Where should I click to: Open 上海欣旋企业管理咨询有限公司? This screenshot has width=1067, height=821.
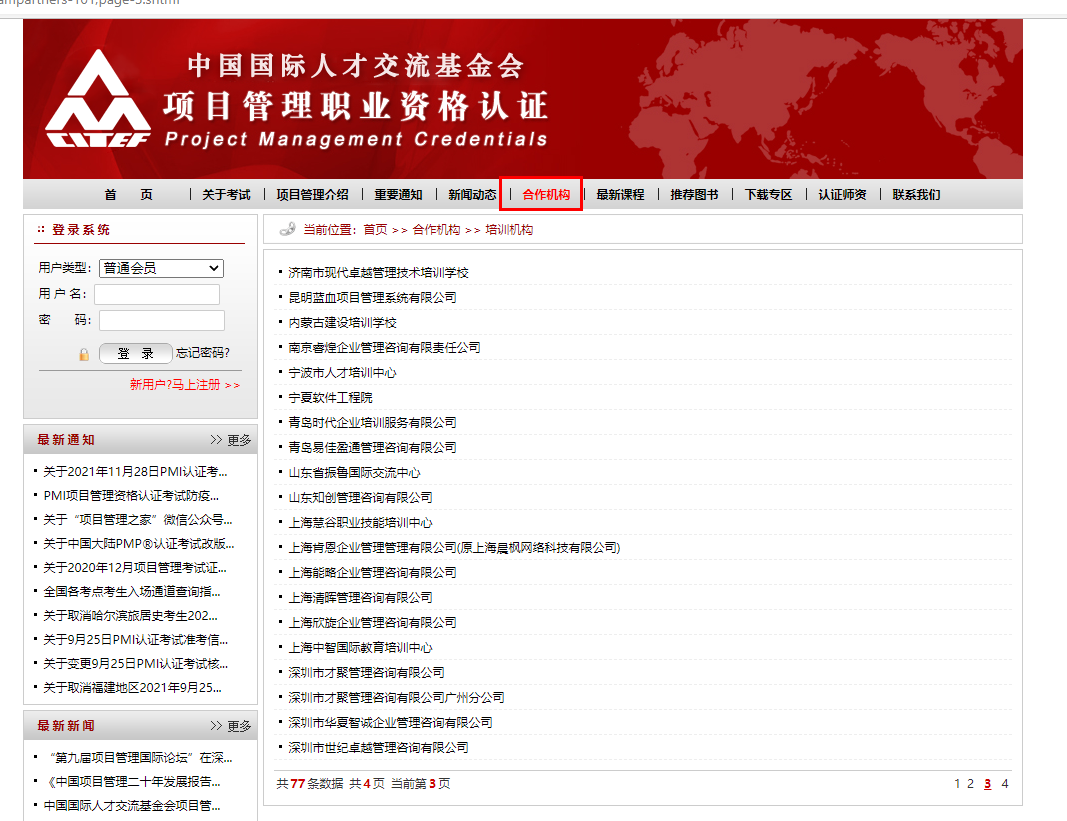pyautogui.click(x=372, y=622)
